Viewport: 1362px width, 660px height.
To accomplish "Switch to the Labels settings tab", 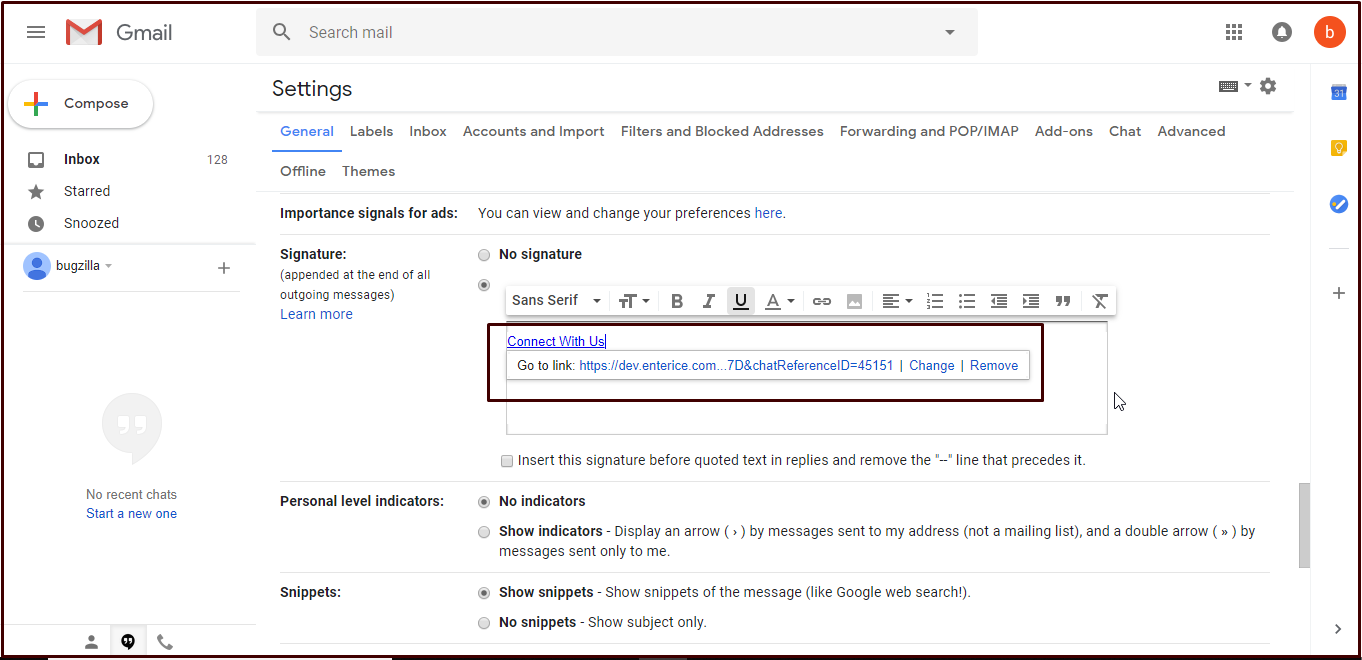I will 371,131.
